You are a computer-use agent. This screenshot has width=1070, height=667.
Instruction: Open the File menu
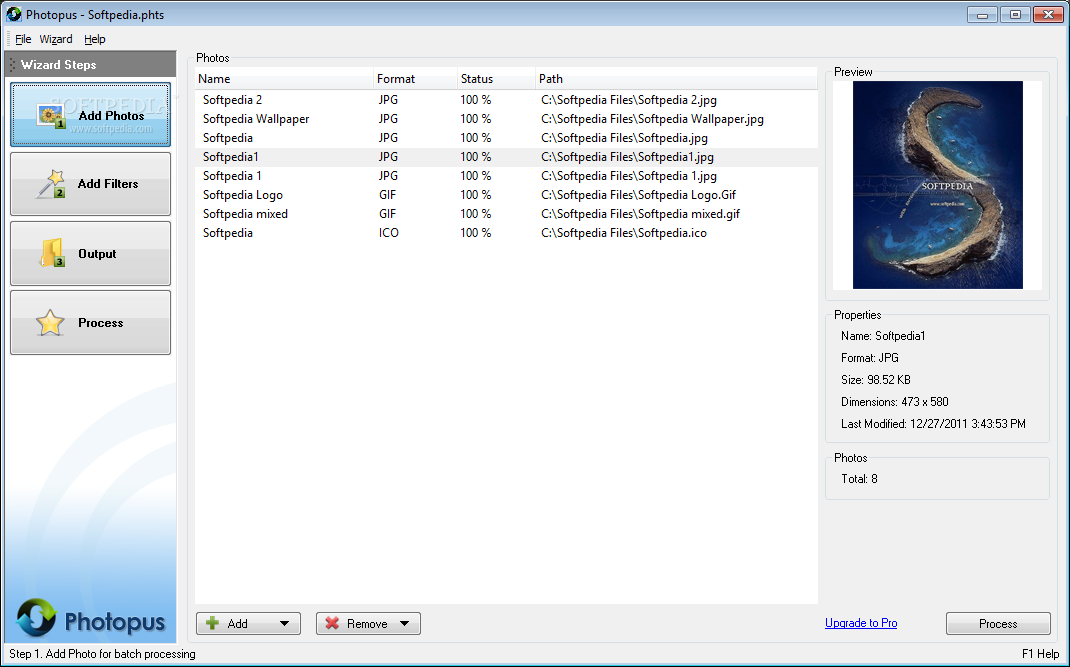point(23,39)
